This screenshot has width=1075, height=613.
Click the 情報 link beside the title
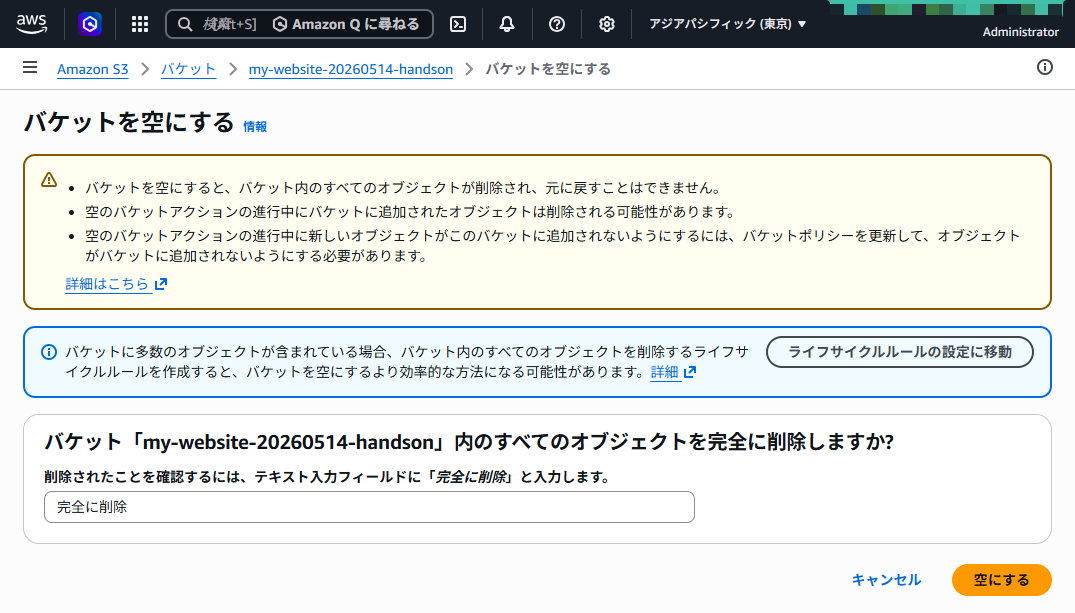pyautogui.click(x=255, y=127)
